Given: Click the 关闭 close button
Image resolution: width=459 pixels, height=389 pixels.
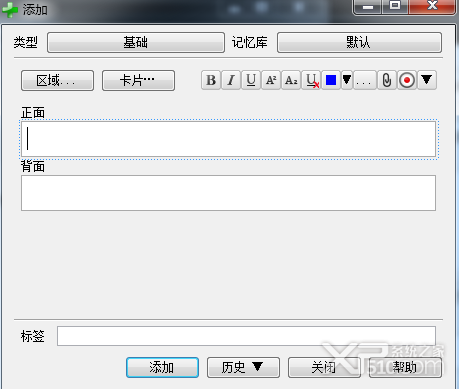Looking at the screenshot, I should tap(324, 367).
